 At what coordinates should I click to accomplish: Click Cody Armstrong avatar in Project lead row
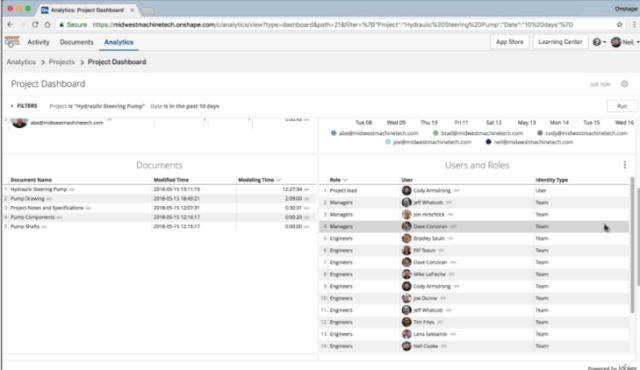[x=407, y=191]
